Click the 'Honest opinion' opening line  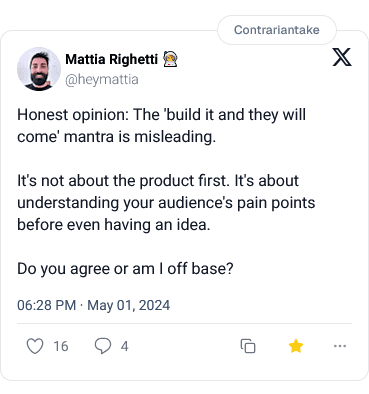pos(161,115)
